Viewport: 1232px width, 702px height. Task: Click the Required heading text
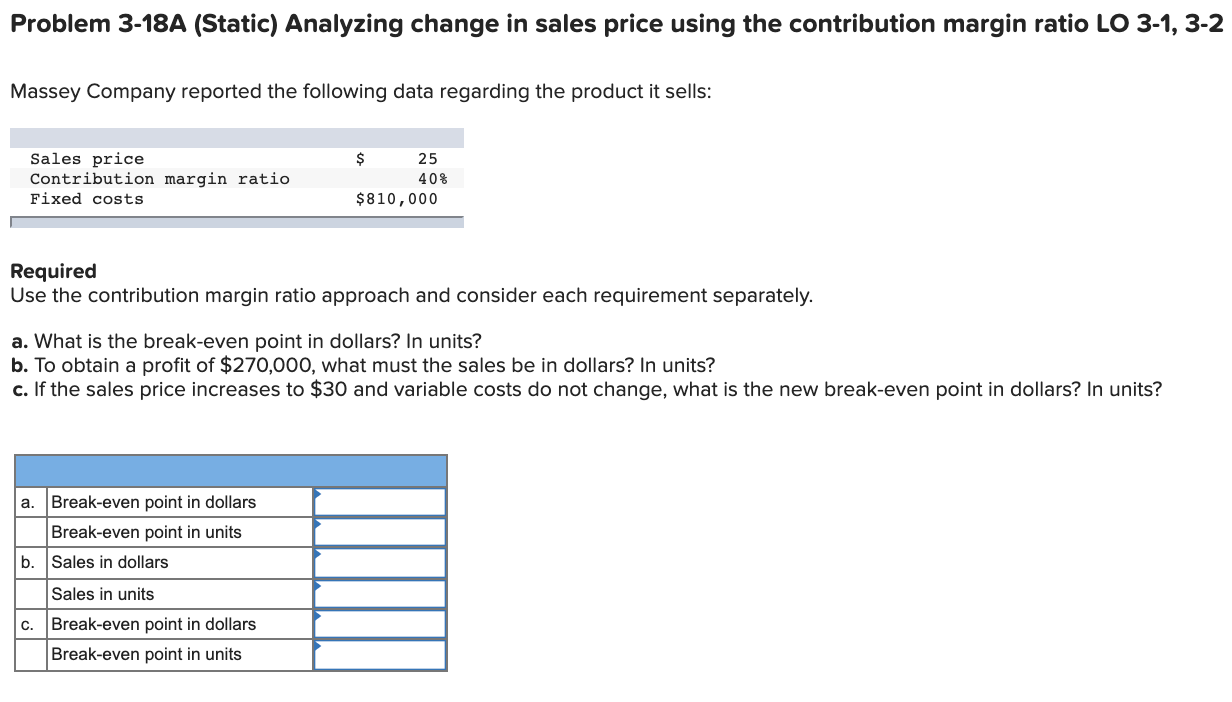point(52,271)
